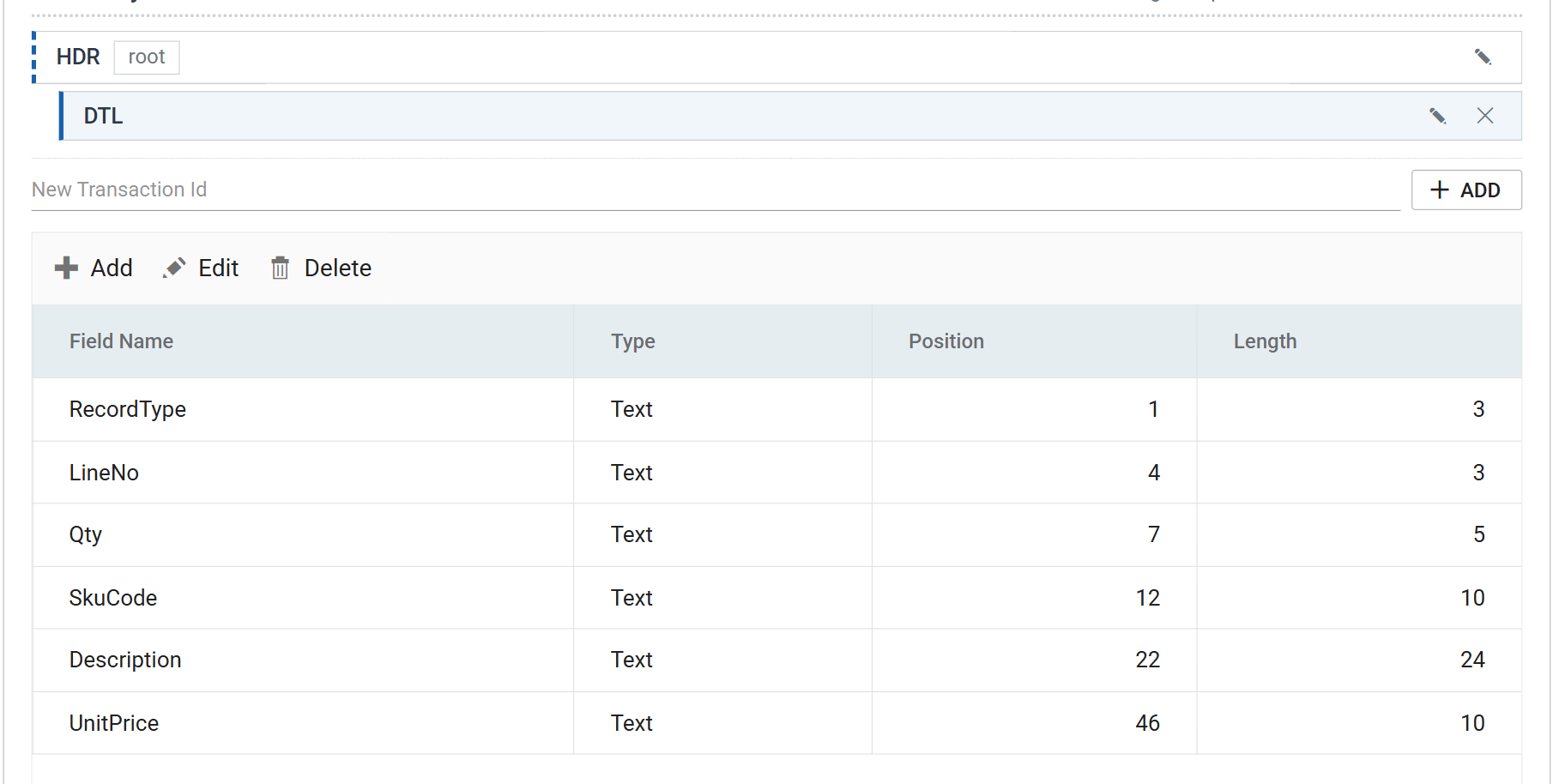1553x784 pixels.
Task: Click the plus ADD transaction button
Action: (x=1466, y=190)
